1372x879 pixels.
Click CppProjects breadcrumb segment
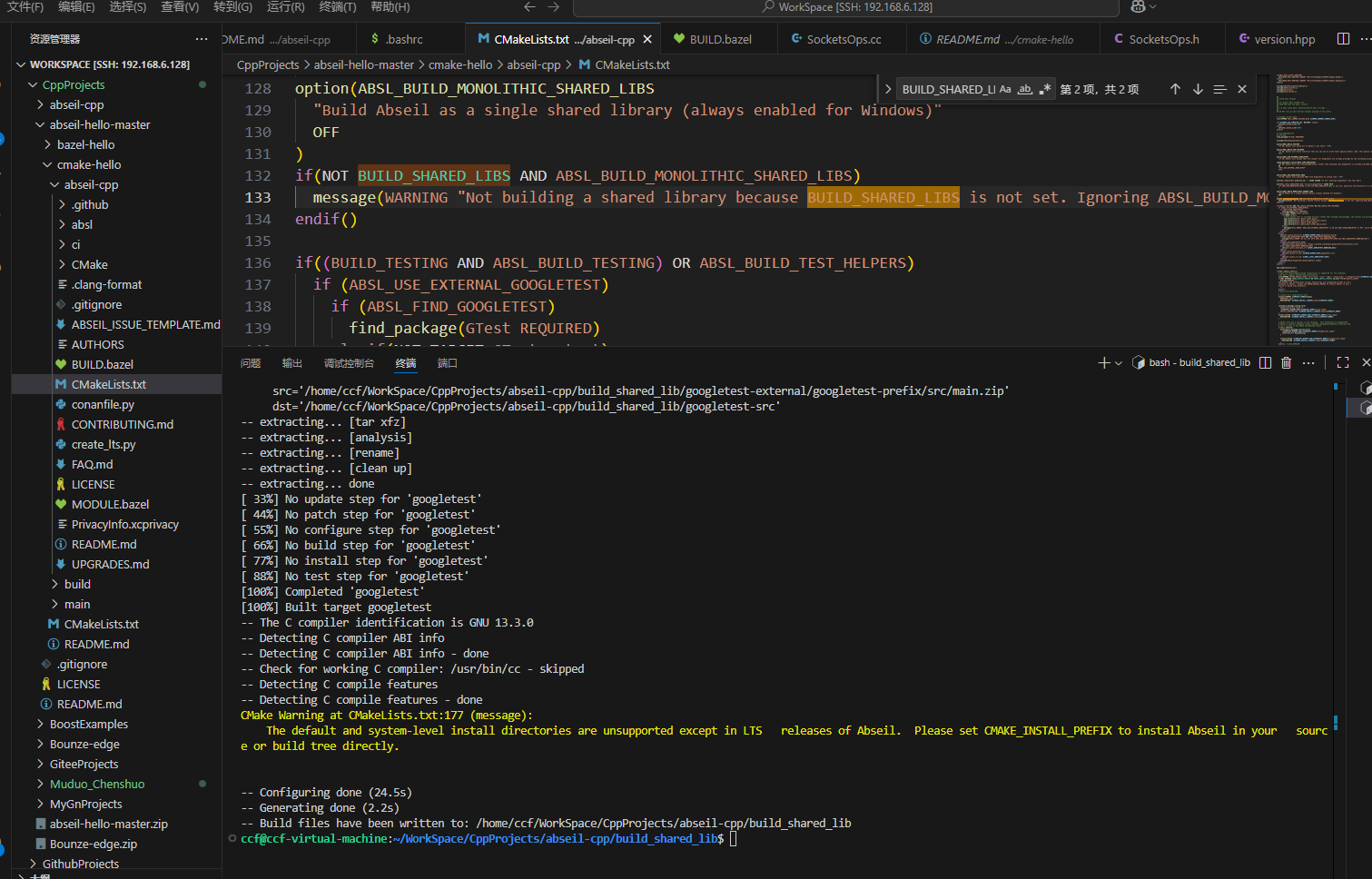(x=268, y=64)
